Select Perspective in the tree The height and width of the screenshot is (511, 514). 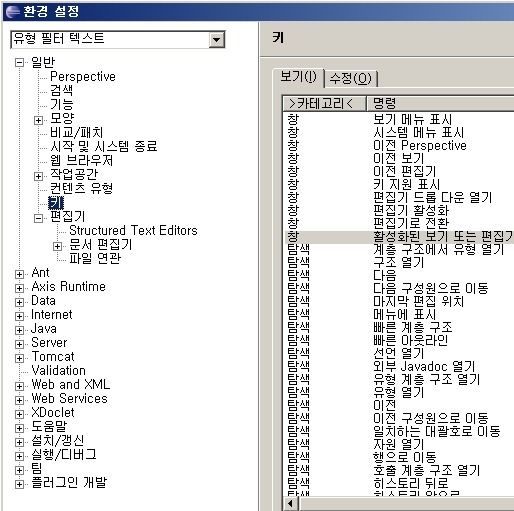click(83, 76)
